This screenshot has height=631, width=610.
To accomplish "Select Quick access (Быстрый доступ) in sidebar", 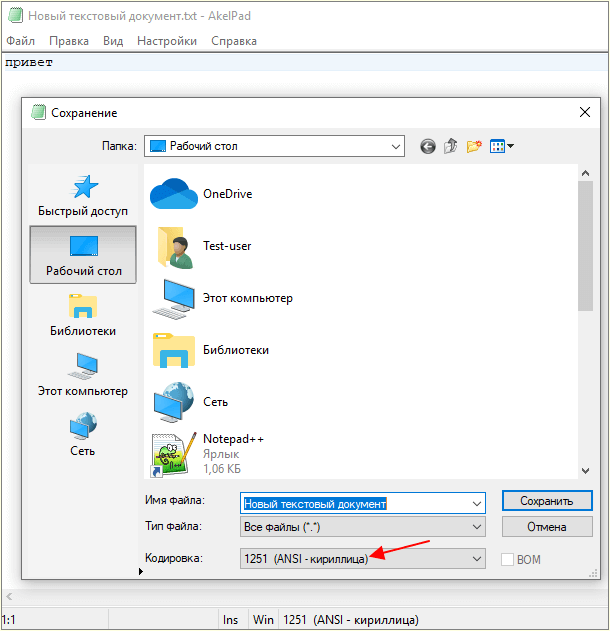I will [83, 196].
